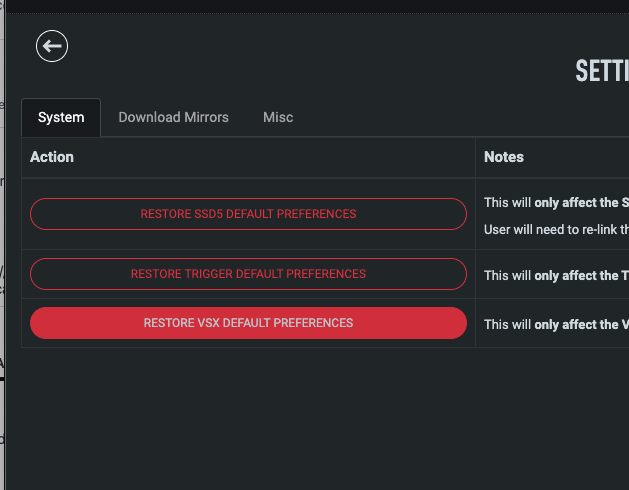
Task: Click Restore SSD5 Default Preferences button
Action: [248, 214]
